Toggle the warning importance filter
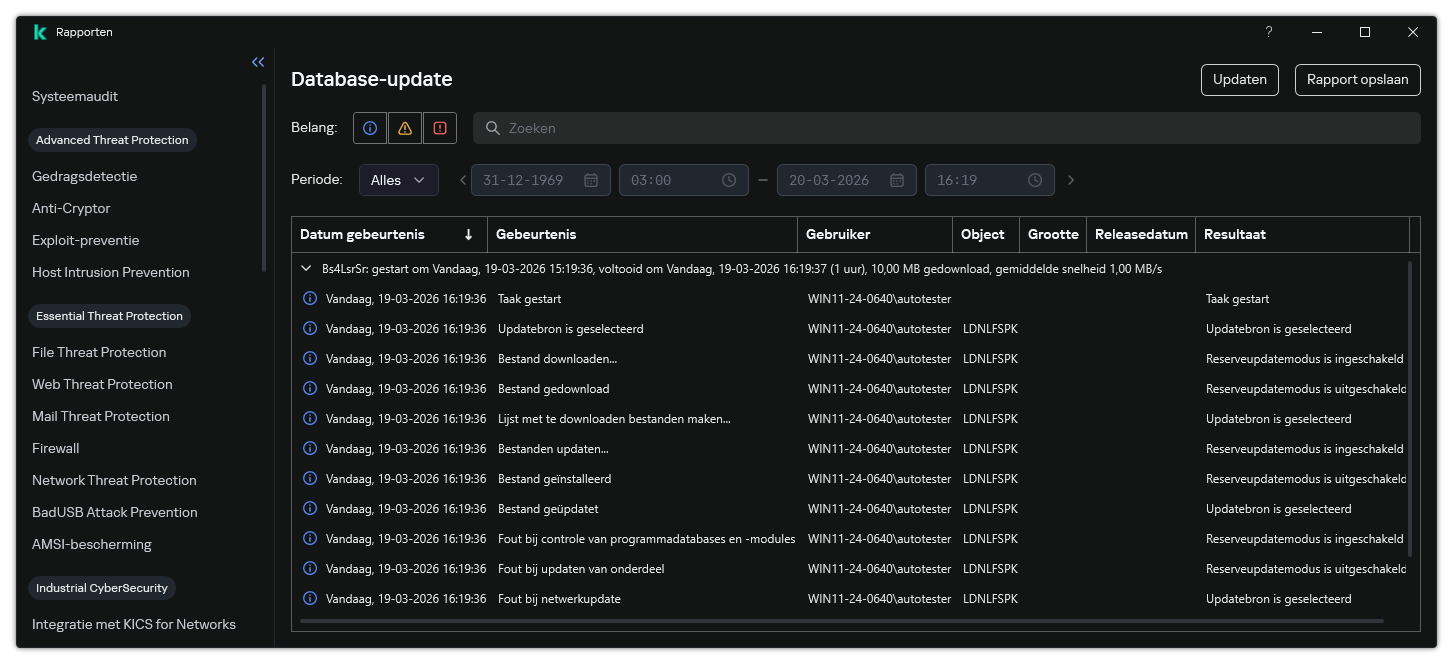This screenshot has width=1453, height=664. [404, 128]
